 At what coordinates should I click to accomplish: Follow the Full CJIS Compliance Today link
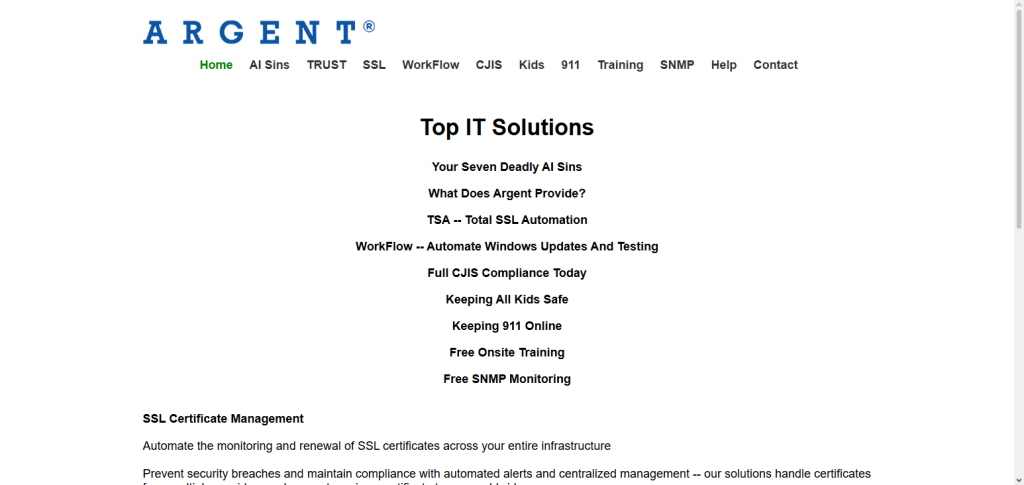(x=507, y=273)
